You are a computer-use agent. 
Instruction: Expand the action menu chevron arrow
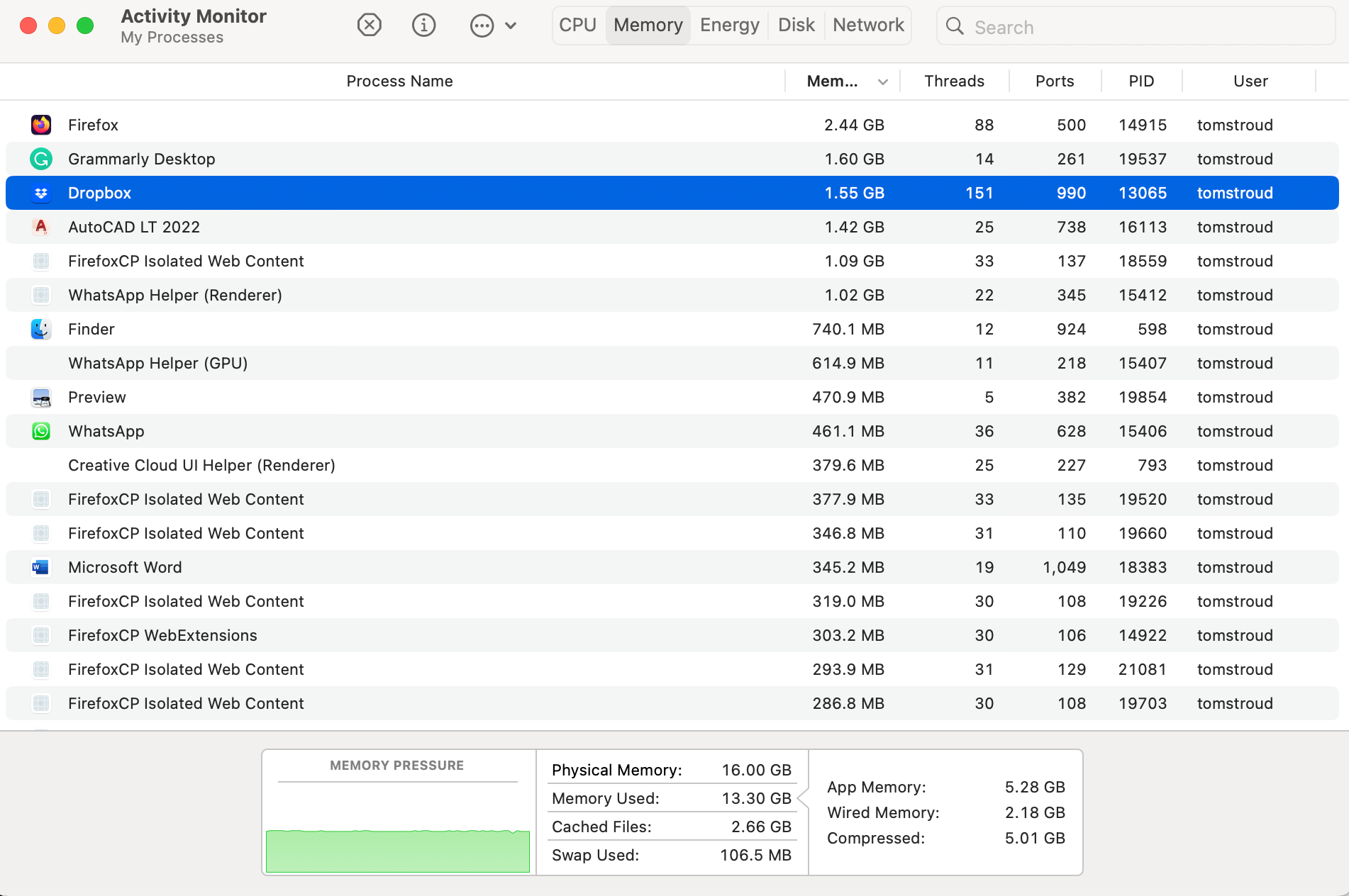(511, 26)
